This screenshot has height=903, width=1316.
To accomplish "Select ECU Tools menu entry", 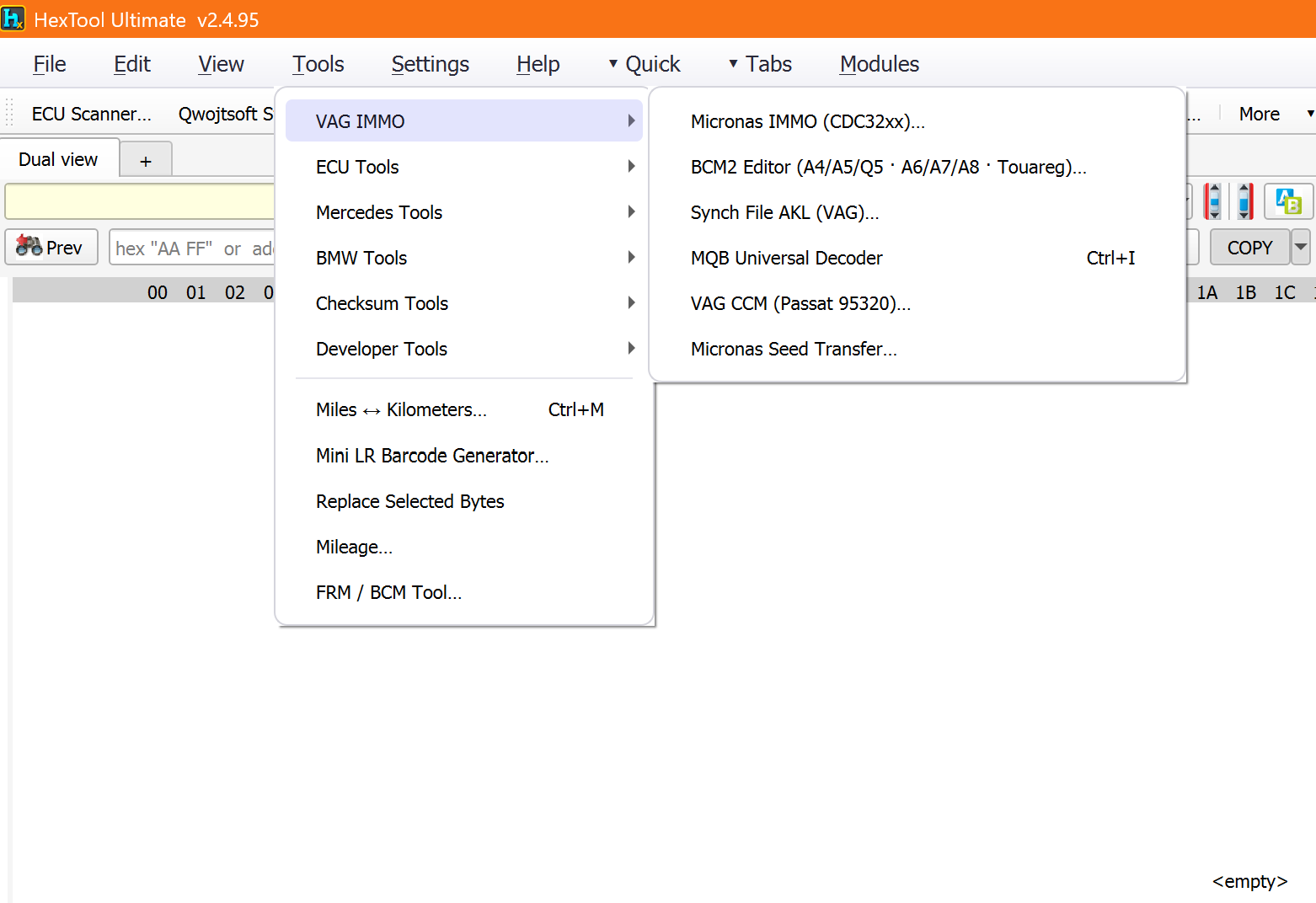I will [x=464, y=166].
